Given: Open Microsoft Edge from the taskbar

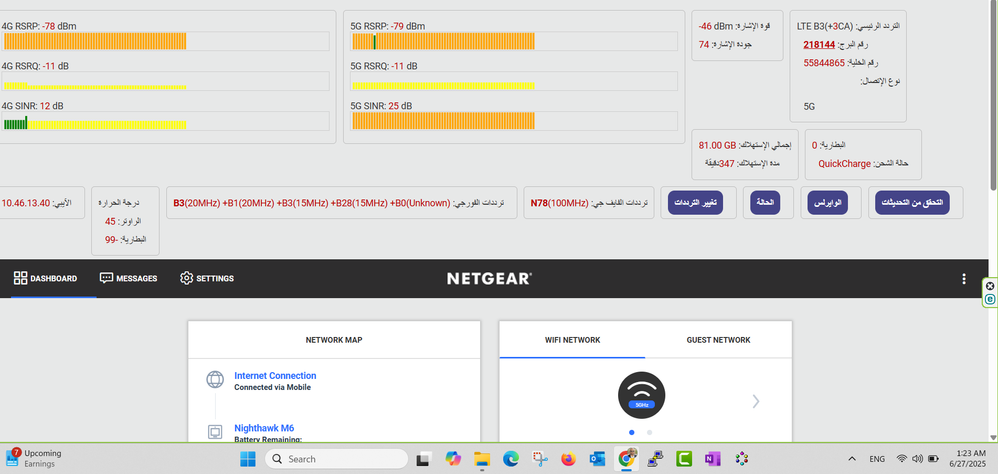Looking at the screenshot, I should point(510,459).
